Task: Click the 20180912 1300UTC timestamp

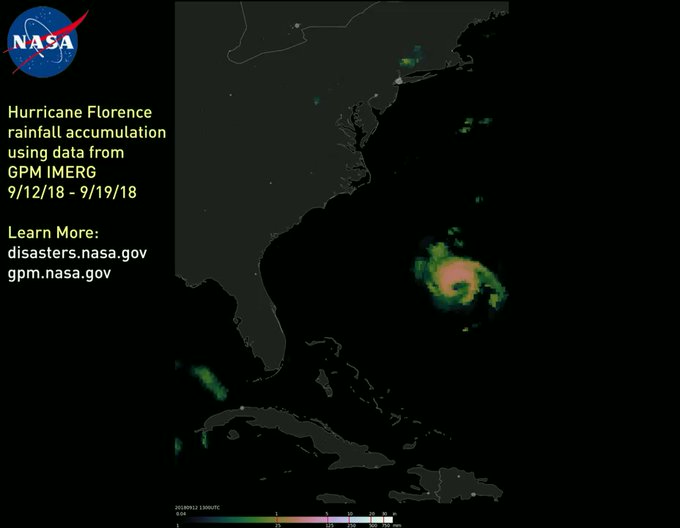Action: point(198,508)
